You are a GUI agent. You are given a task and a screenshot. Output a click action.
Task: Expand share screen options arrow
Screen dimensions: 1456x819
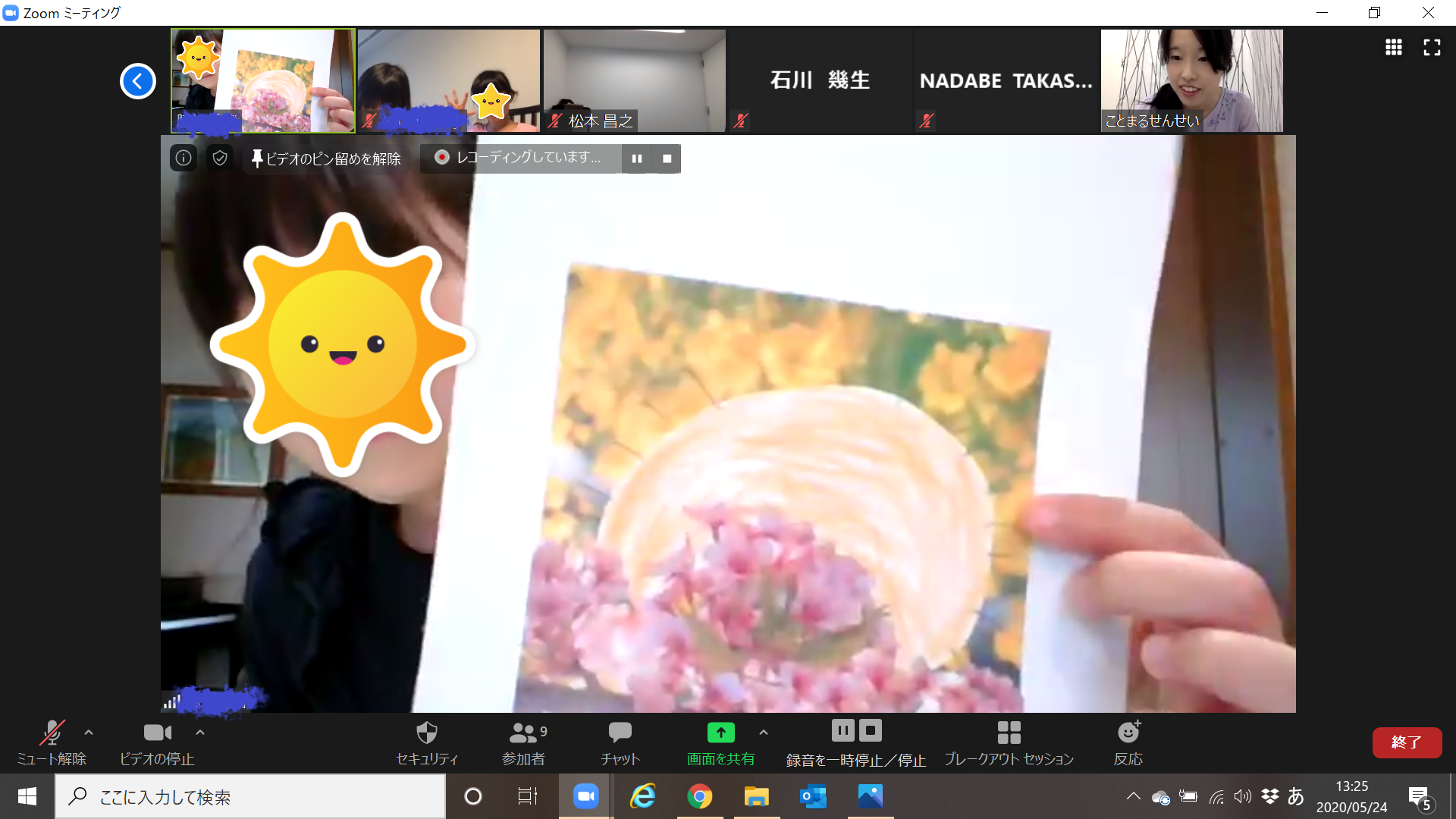click(x=764, y=733)
